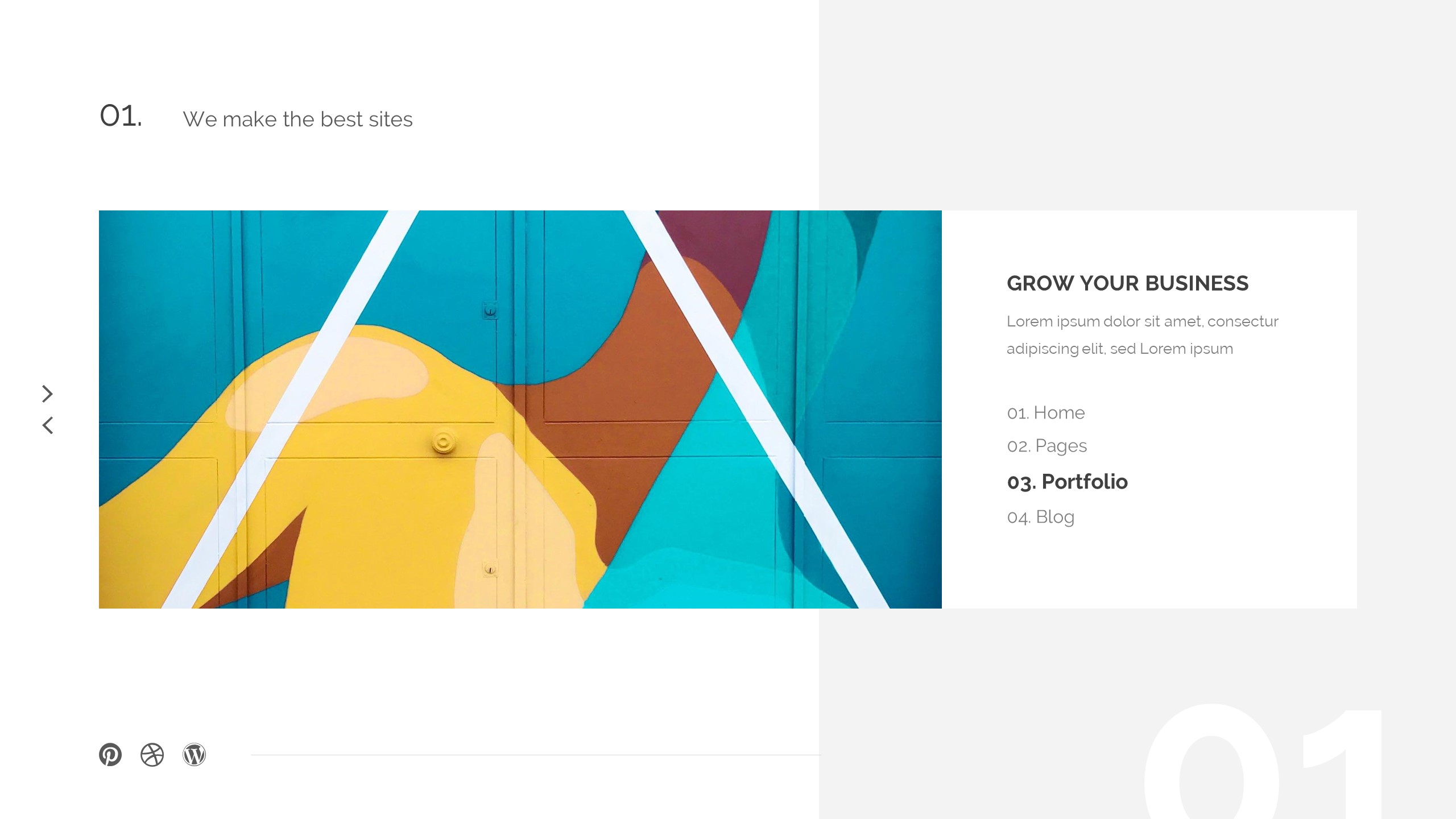Click the large background 01 numeral
Screen dimensions: 1456x819
tap(1263, 762)
